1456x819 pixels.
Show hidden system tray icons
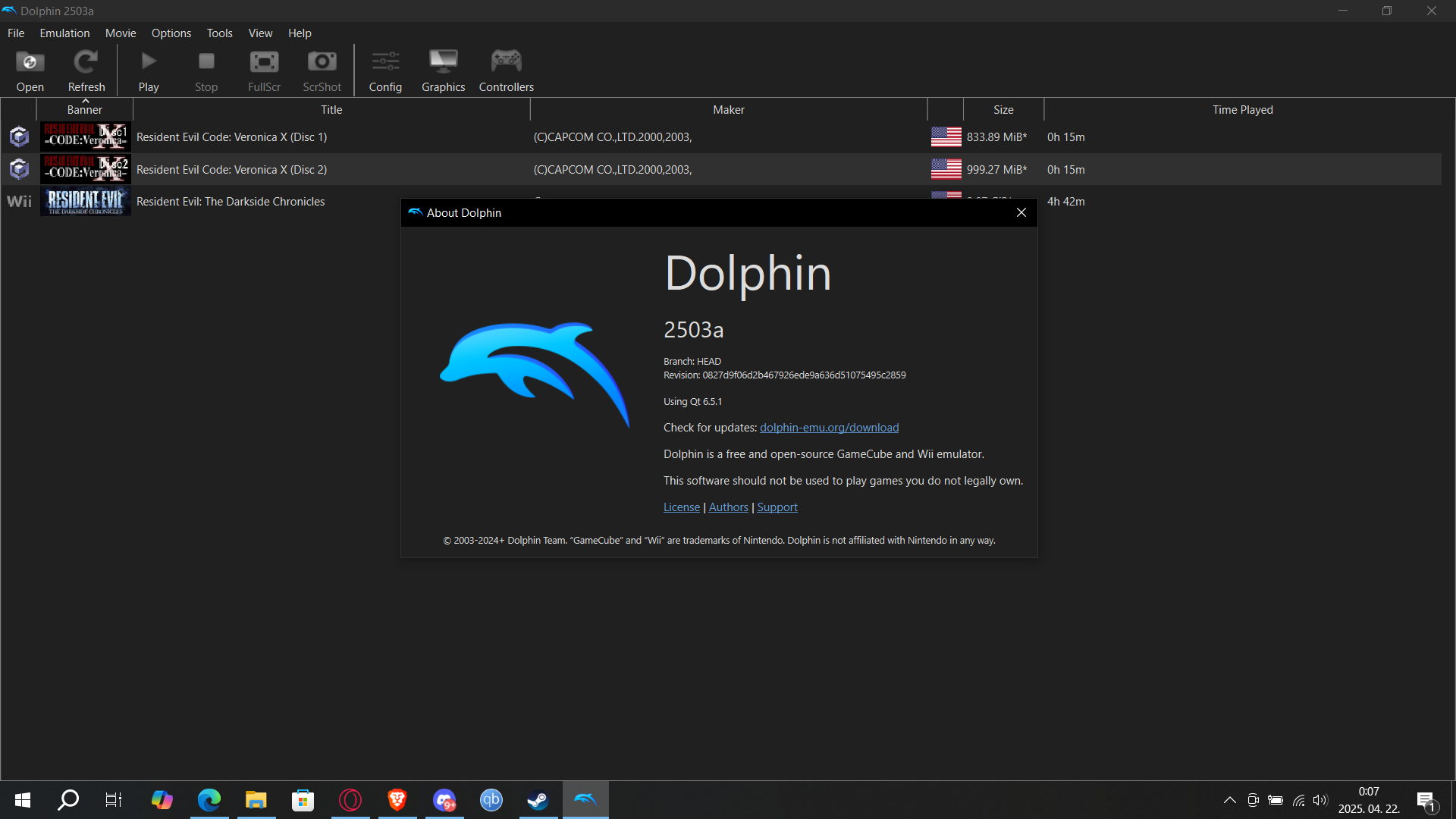(x=1230, y=800)
